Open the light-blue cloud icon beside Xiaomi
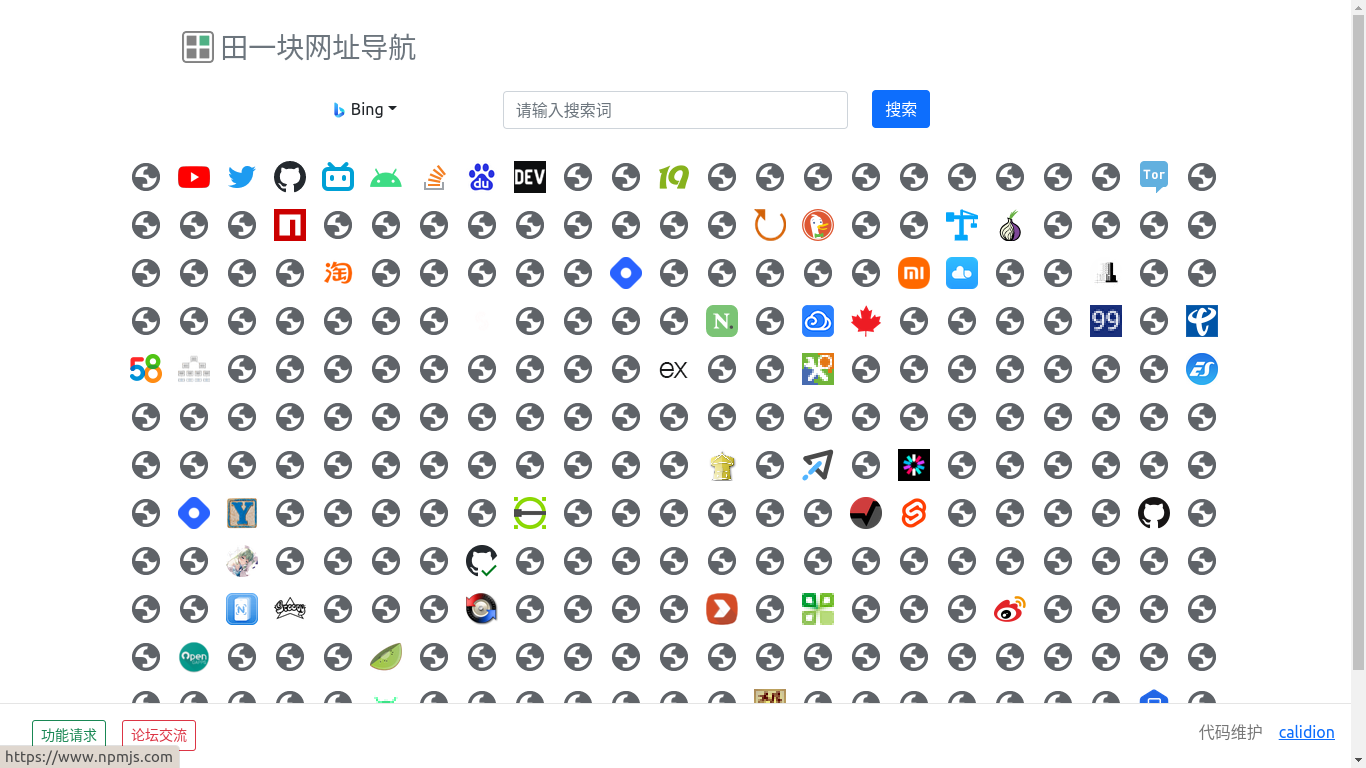This screenshot has width=1366, height=768. pos(962,273)
